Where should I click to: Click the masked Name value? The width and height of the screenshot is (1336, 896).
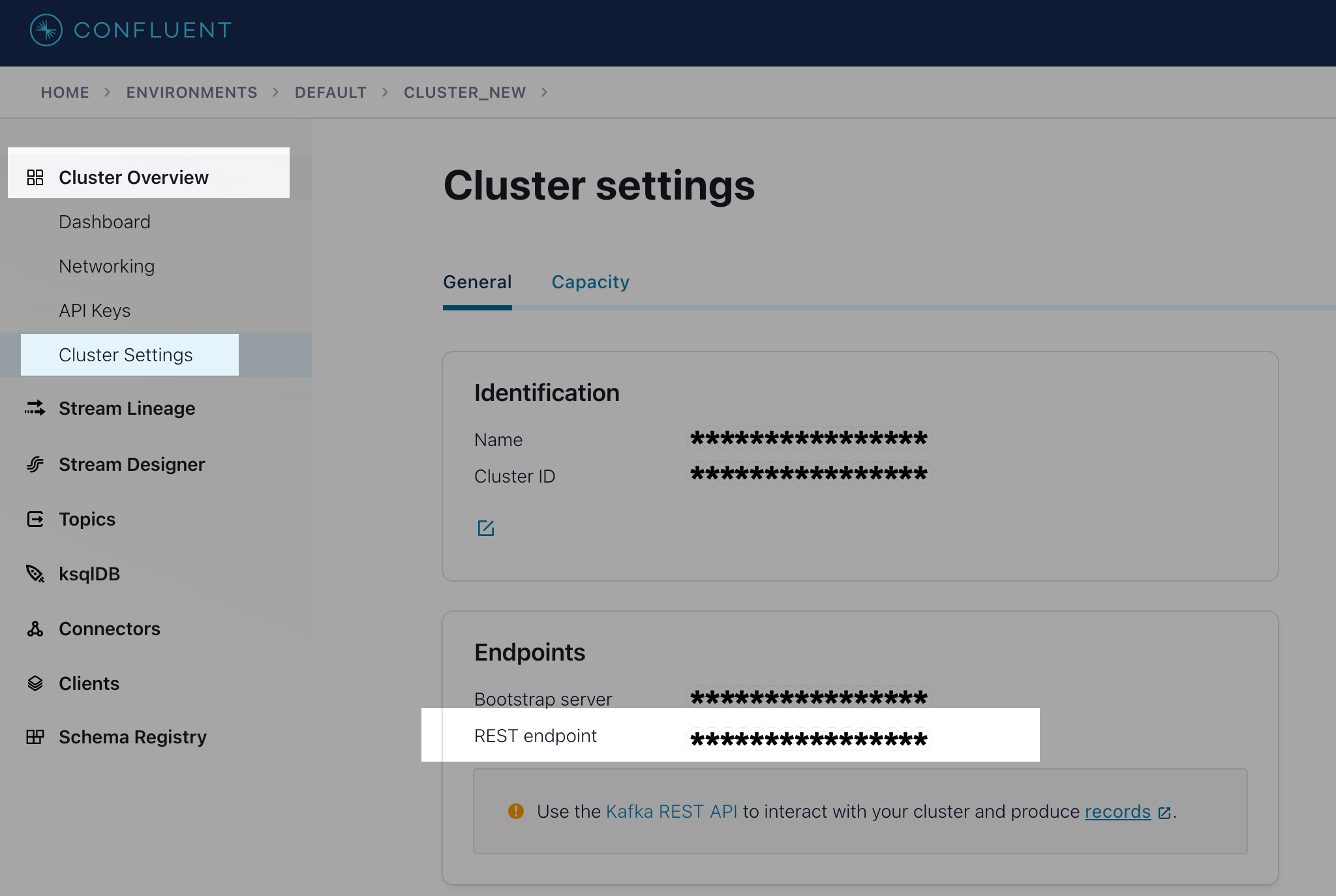tap(809, 438)
